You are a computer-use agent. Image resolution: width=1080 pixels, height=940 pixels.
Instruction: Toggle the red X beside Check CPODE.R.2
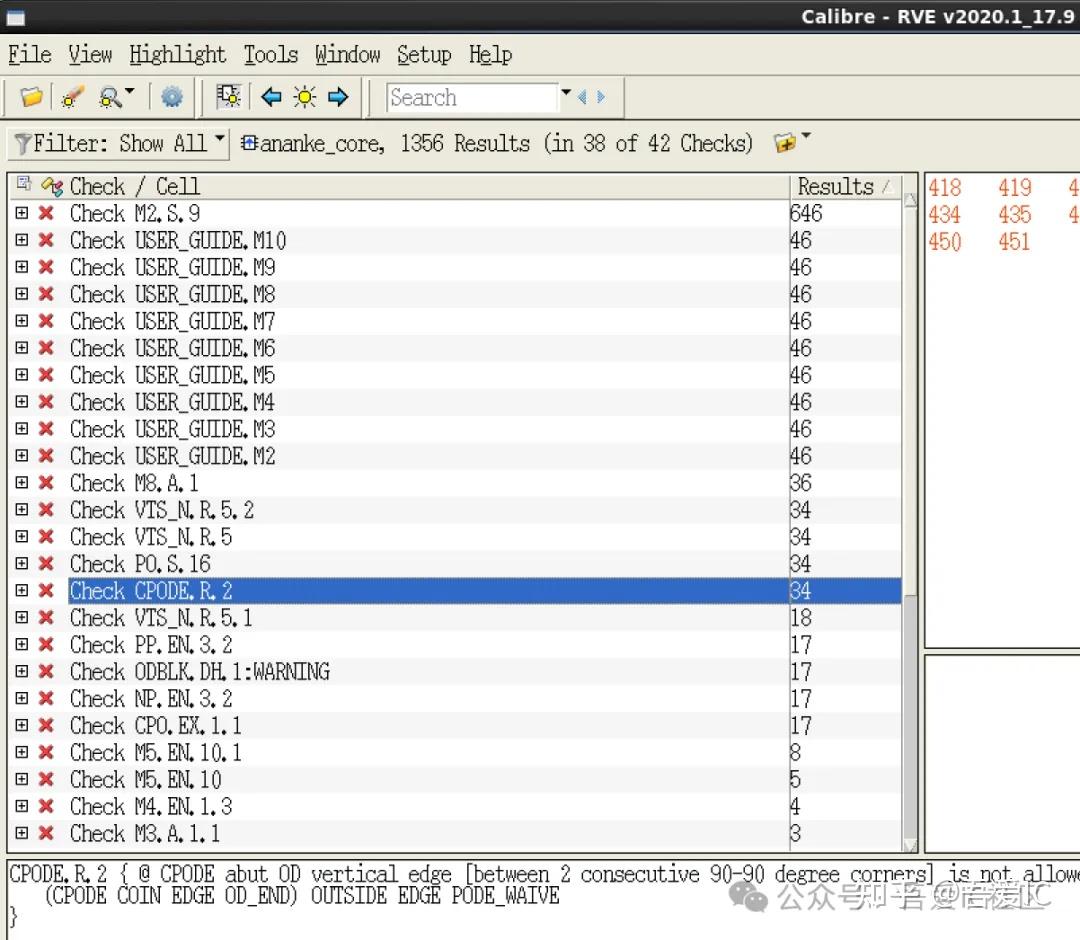(46, 591)
